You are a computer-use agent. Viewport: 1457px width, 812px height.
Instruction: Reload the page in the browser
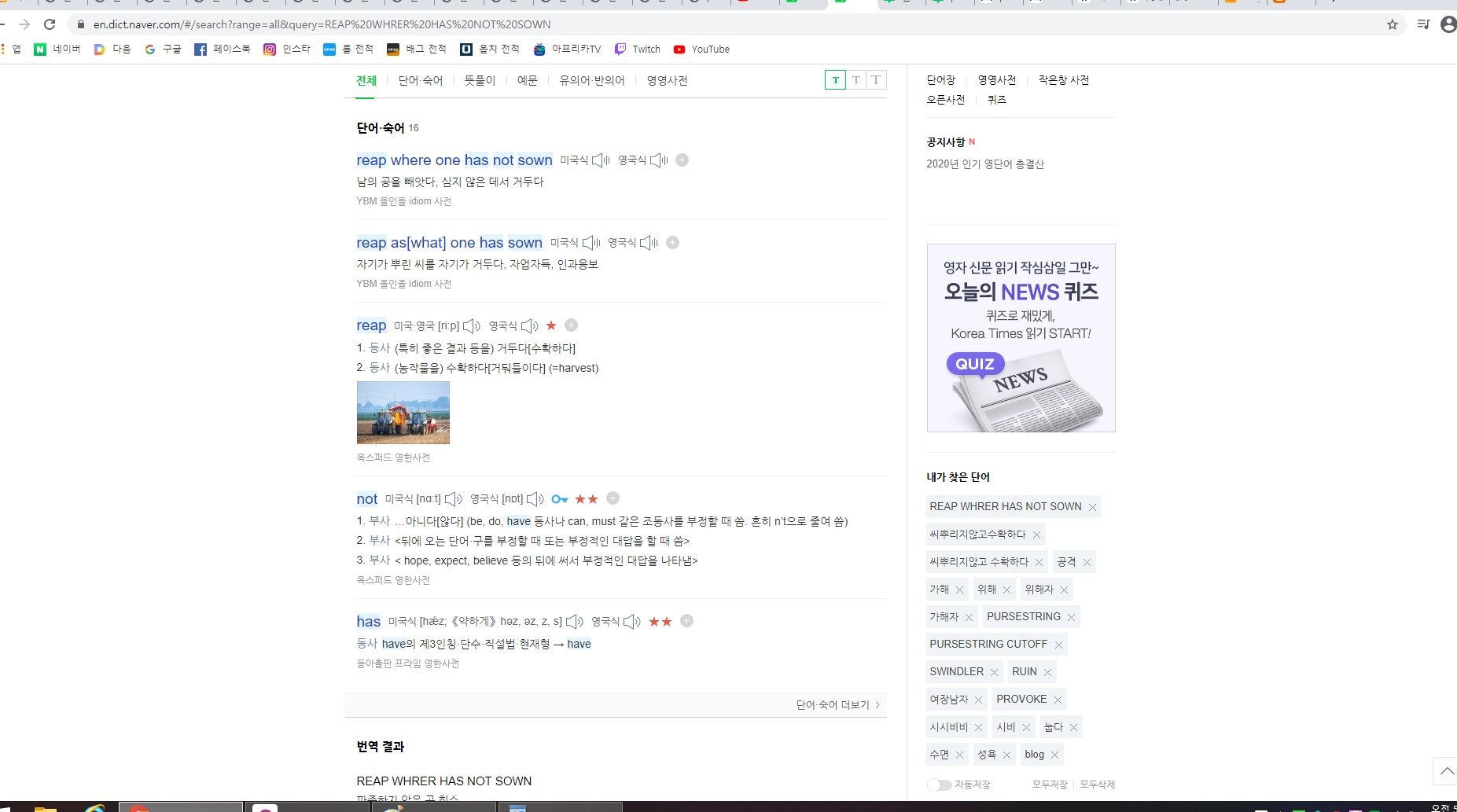50,24
